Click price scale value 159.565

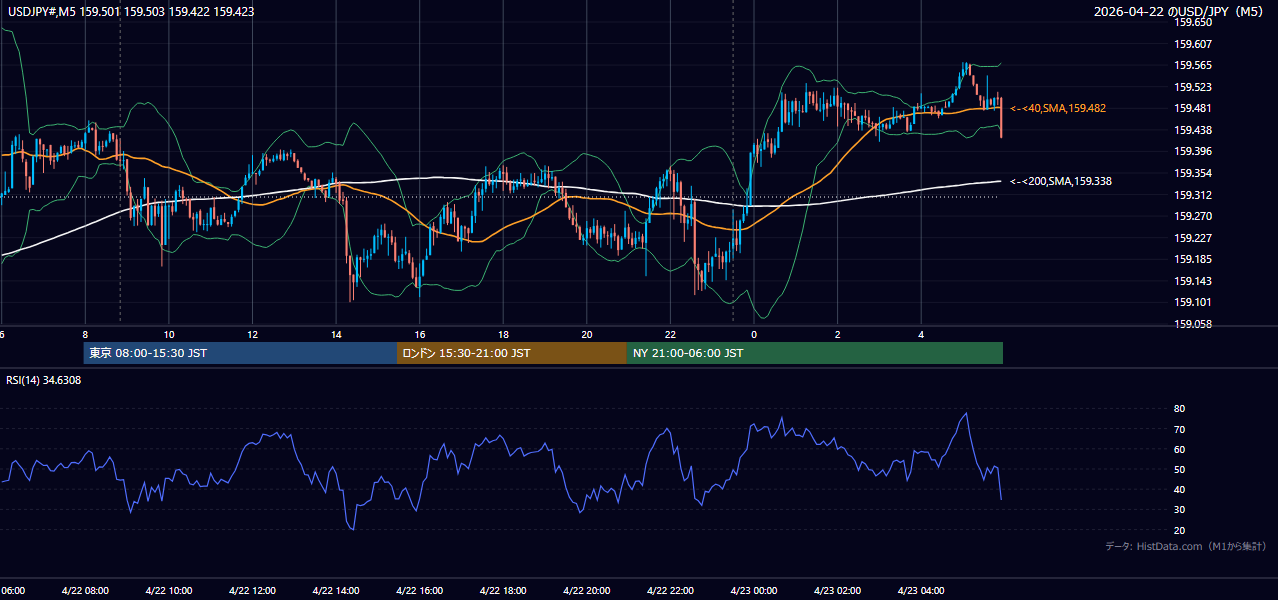[1193, 65]
